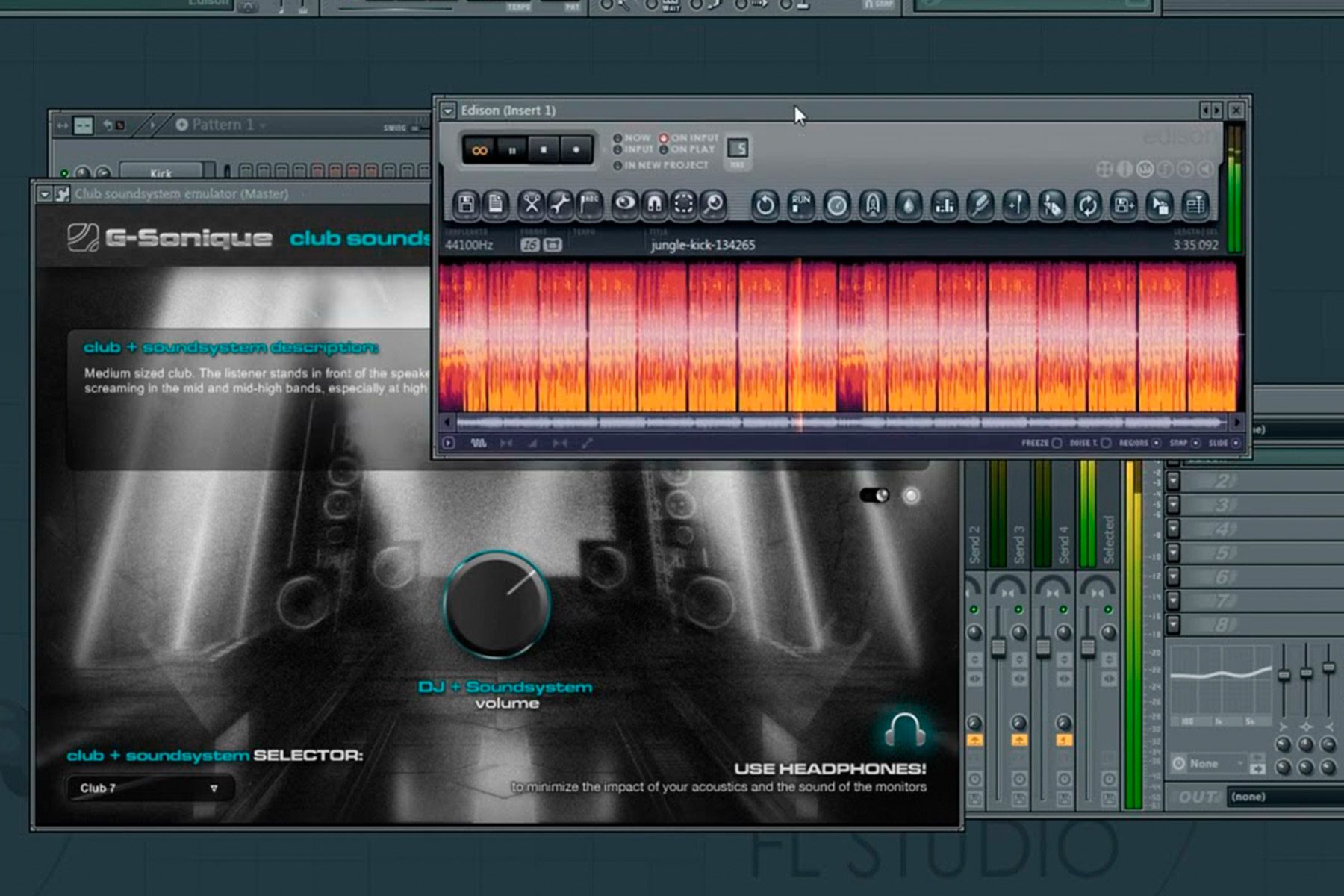Click the Kick channel button
The image size is (1344, 896).
[x=161, y=172]
